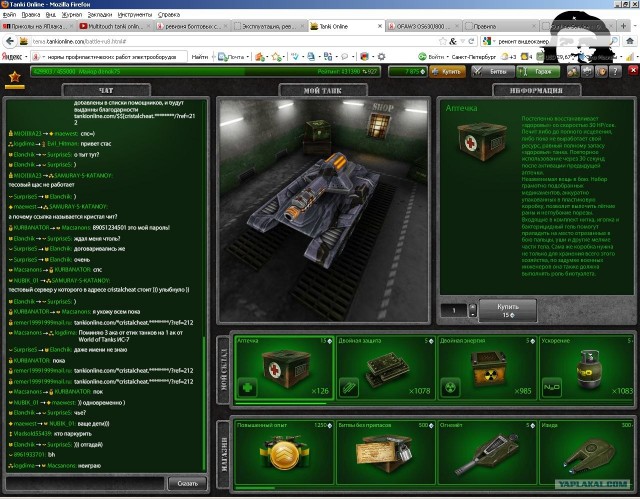
Task: Send chat message with Сказать button
Action: [x=188, y=483]
